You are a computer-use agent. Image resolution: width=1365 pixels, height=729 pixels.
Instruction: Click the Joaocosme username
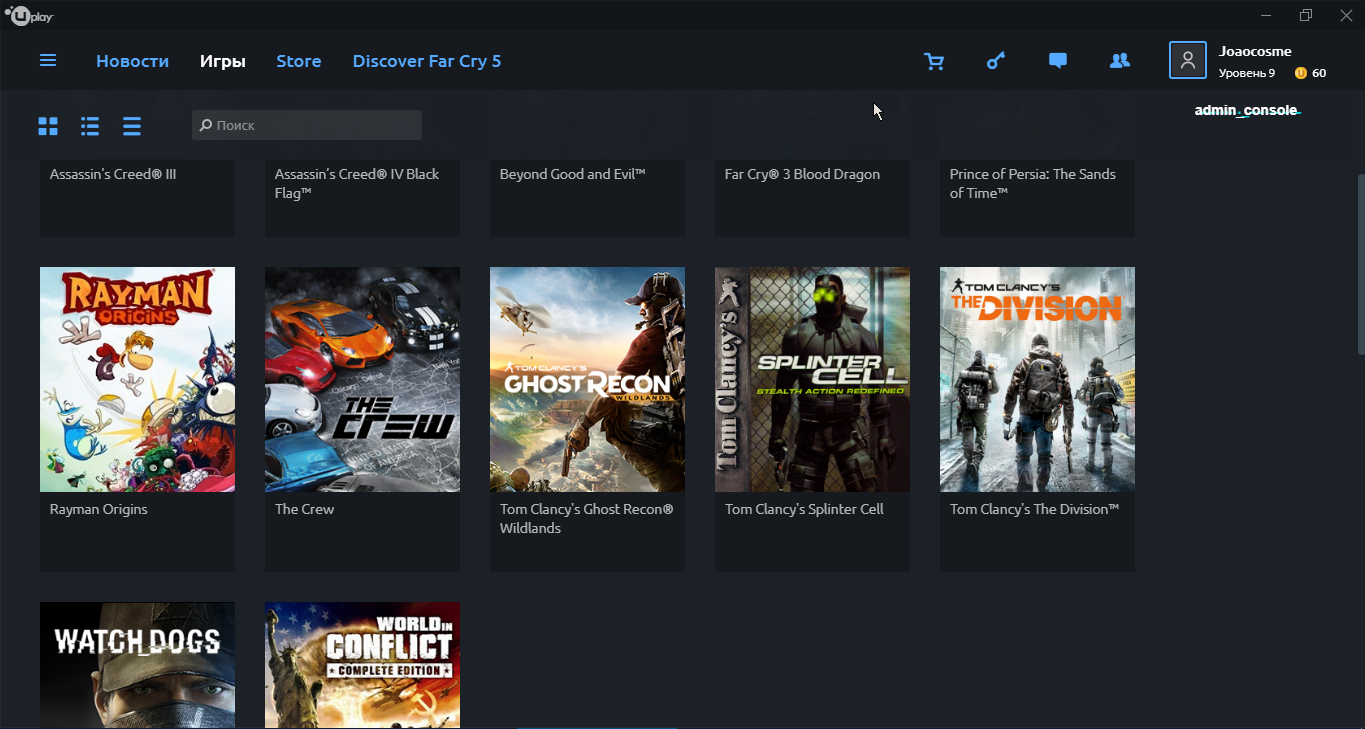pyautogui.click(x=1255, y=51)
